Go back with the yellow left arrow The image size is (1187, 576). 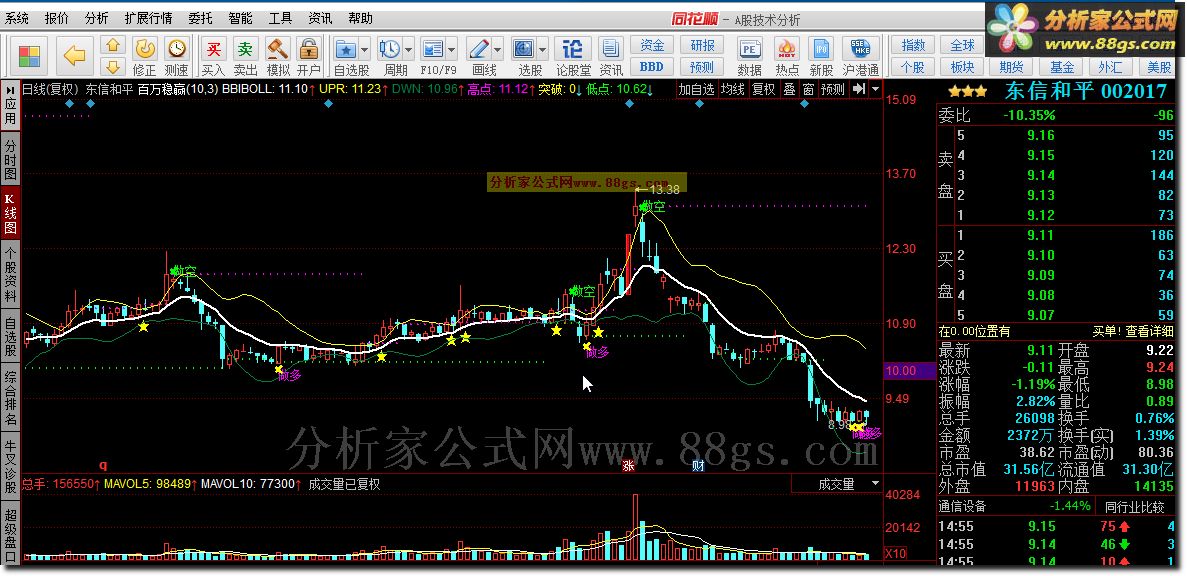click(x=74, y=55)
